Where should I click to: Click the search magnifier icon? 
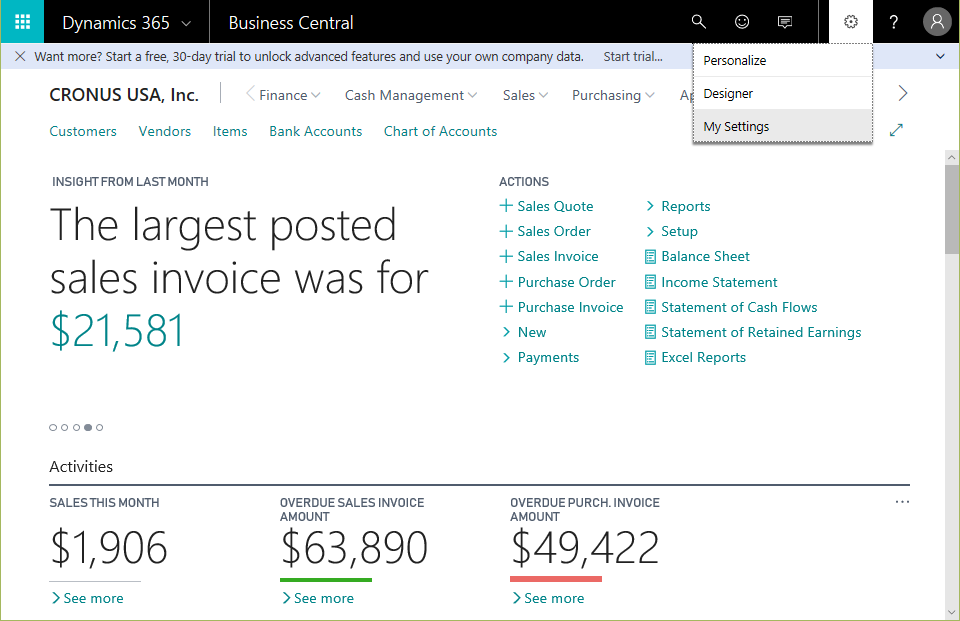699,22
